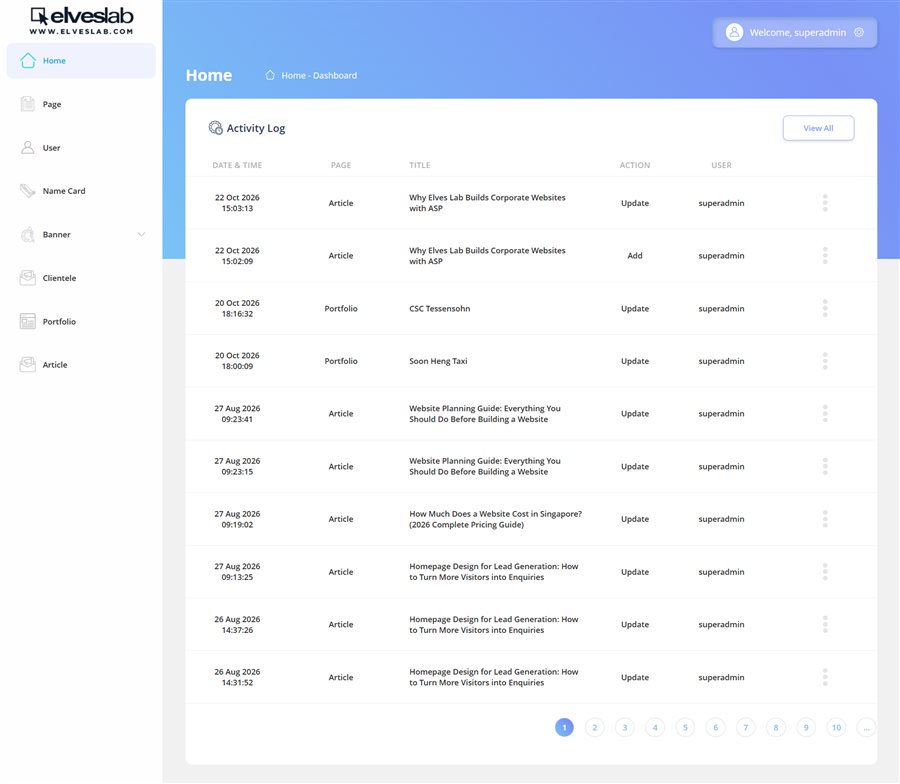Open the Article section

pos(81,364)
